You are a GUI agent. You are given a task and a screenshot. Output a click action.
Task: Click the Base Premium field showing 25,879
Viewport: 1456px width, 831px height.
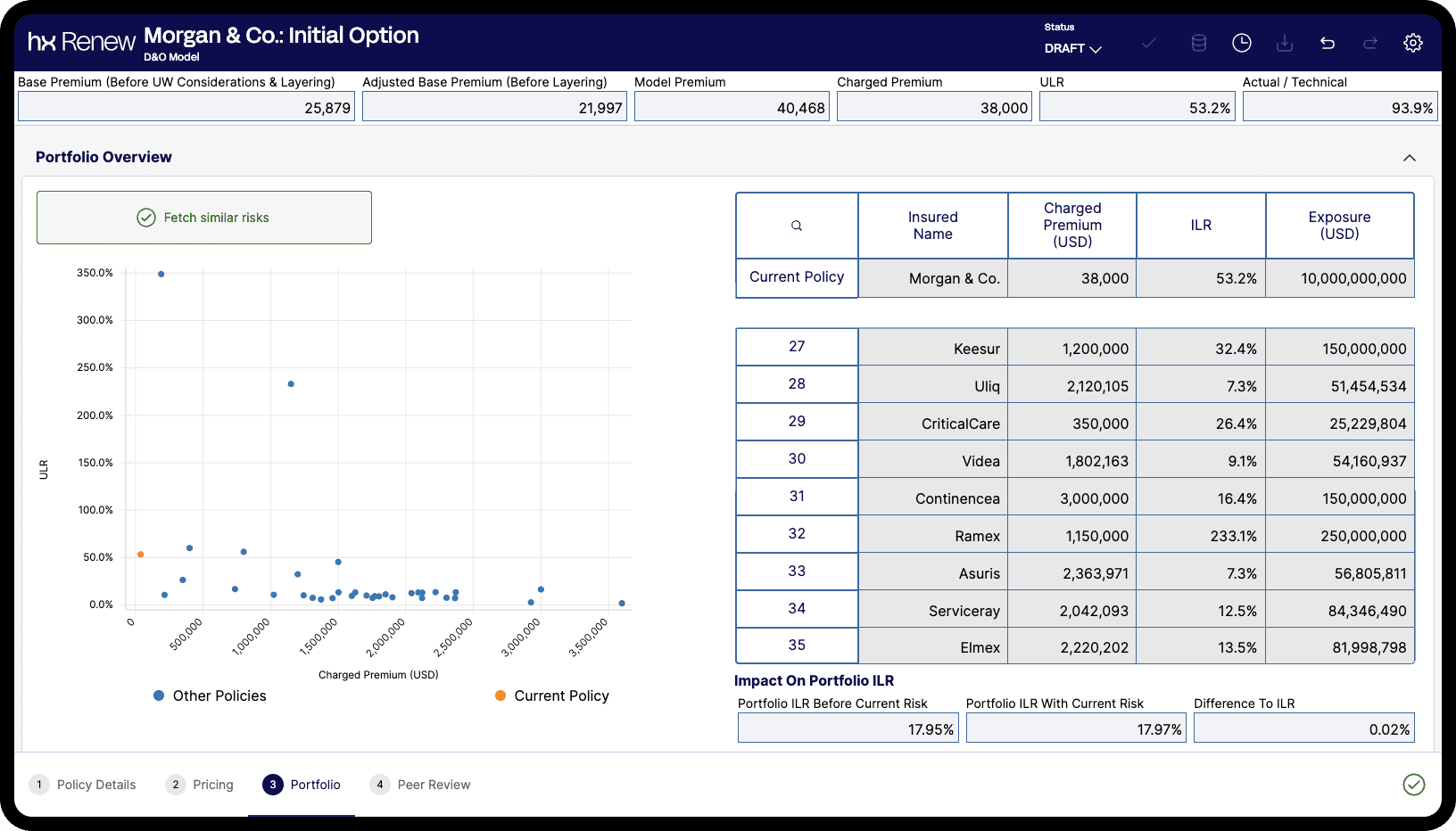click(186, 107)
